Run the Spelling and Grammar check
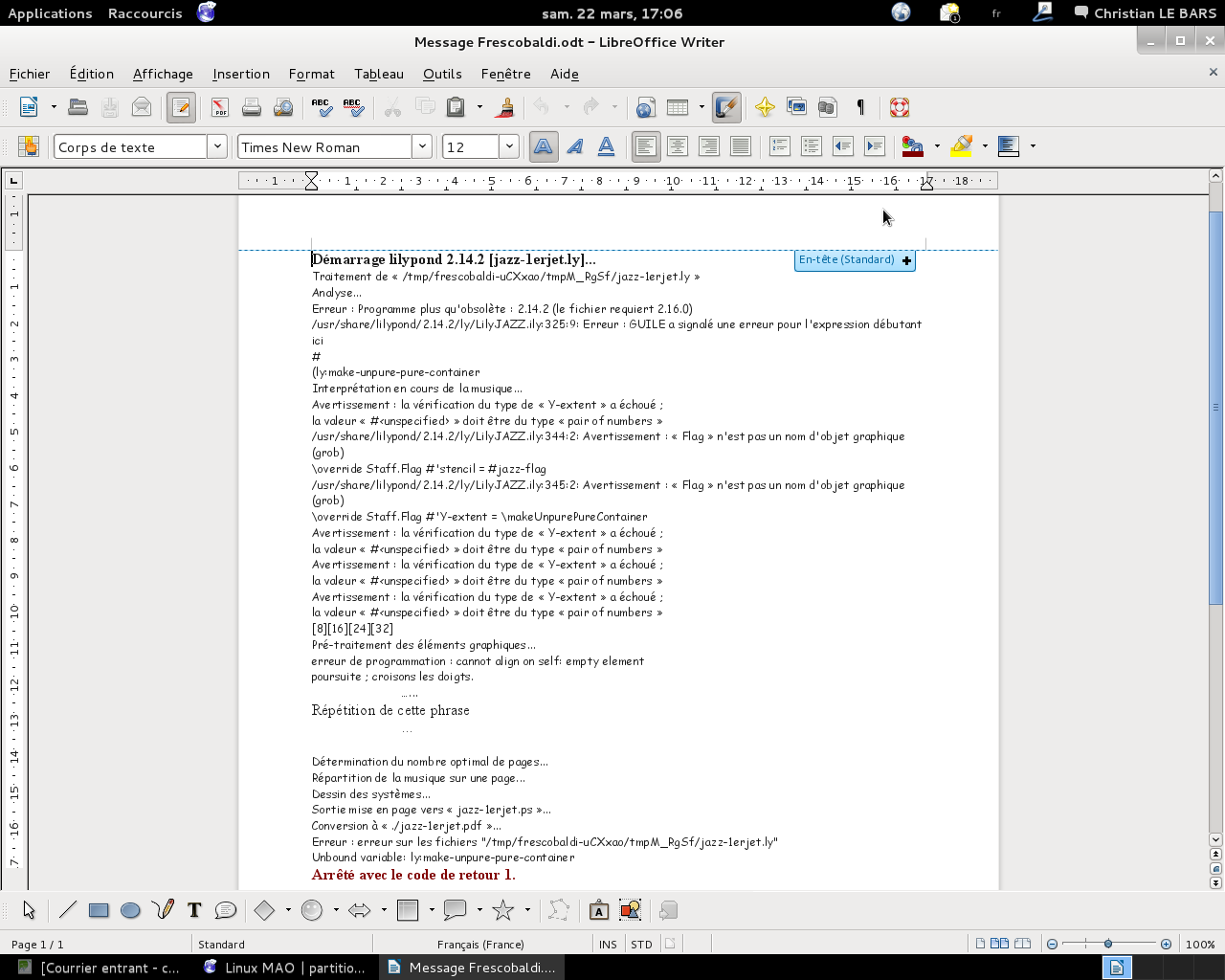 coord(322,107)
